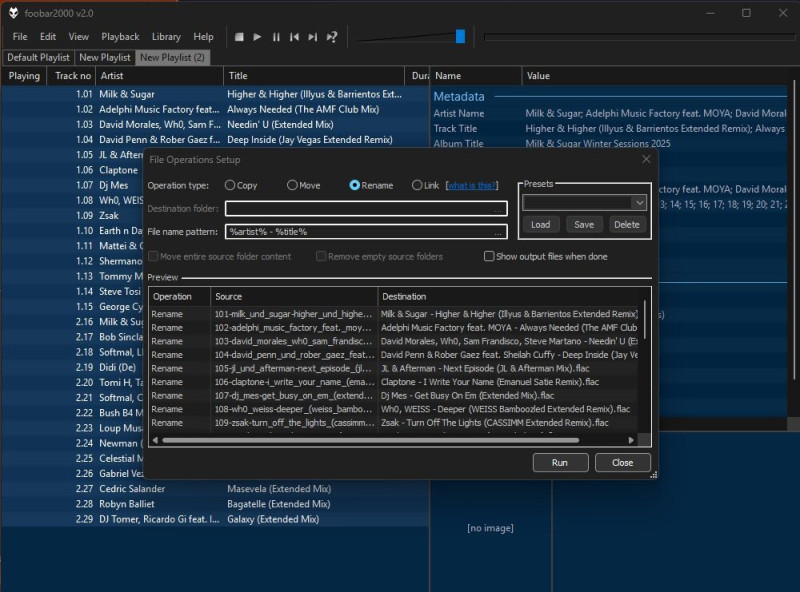Load the selected preset
Screen dimensions: 800x592
(541, 225)
